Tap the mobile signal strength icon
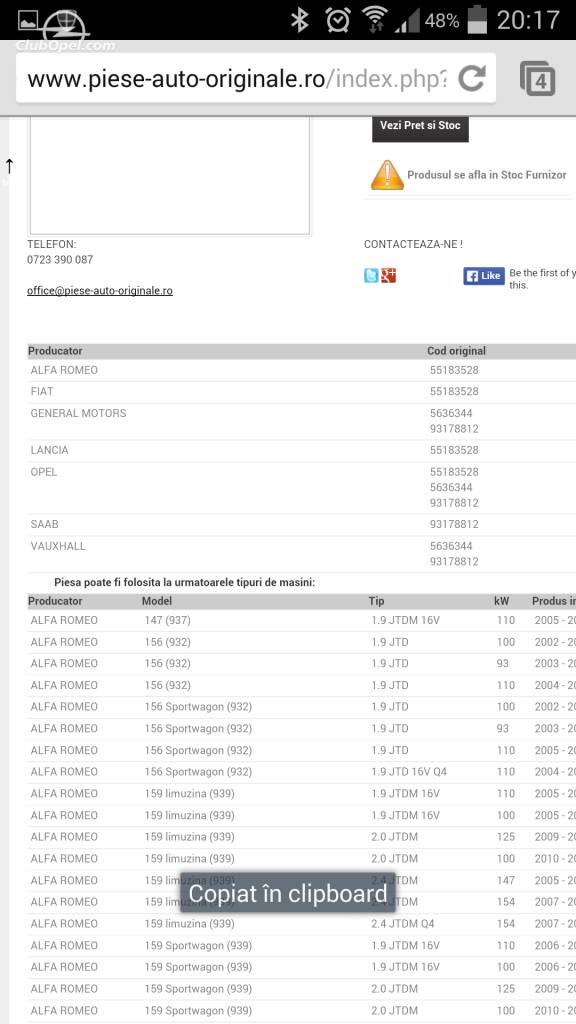 click(407, 22)
